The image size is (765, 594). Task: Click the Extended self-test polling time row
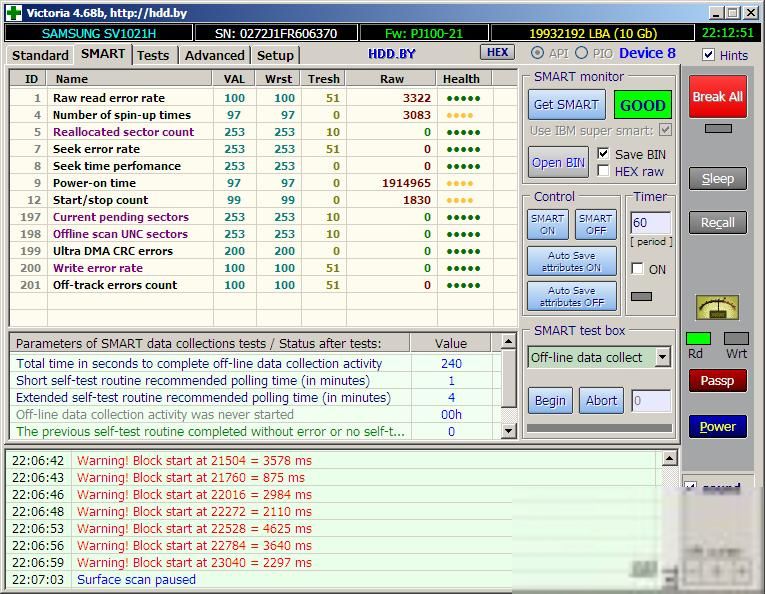click(x=254, y=397)
